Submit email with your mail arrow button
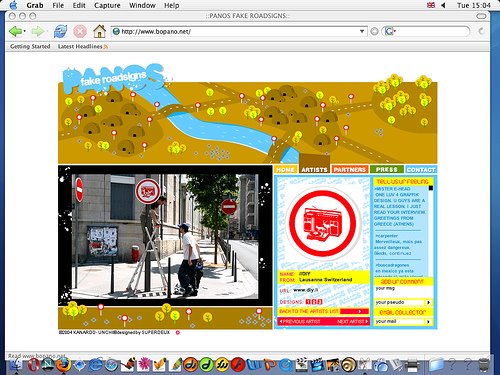This screenshot has height=375, width=500. 429,322
